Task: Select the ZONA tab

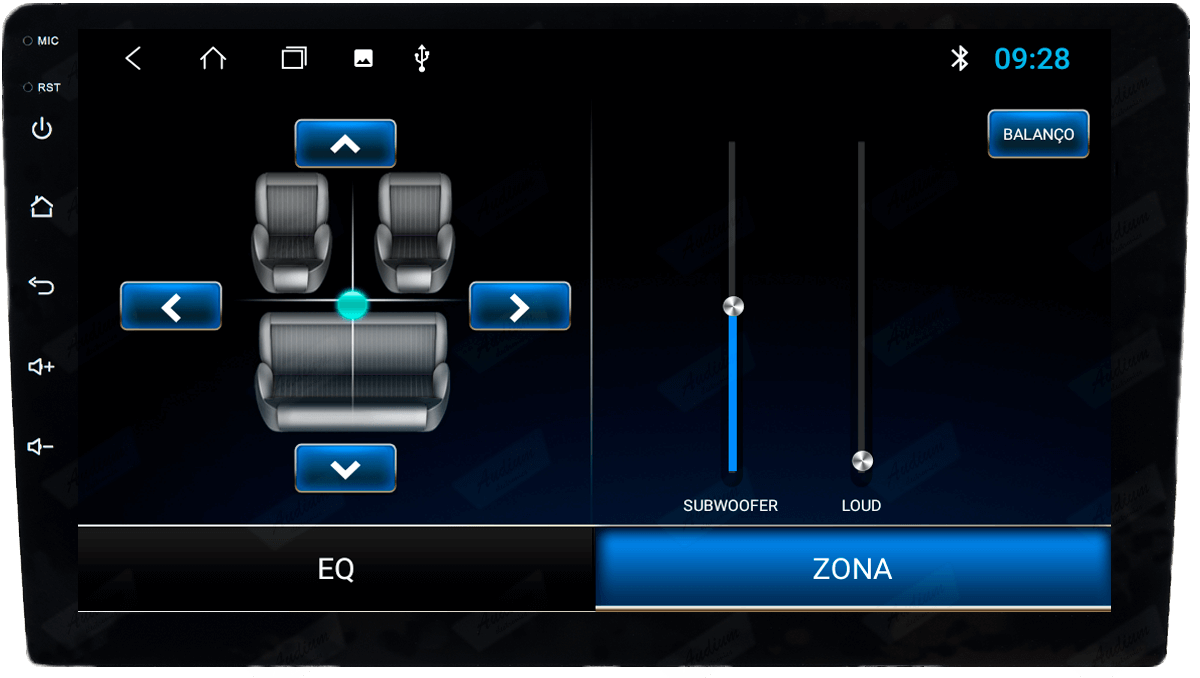Action: [x=853, y=569]
